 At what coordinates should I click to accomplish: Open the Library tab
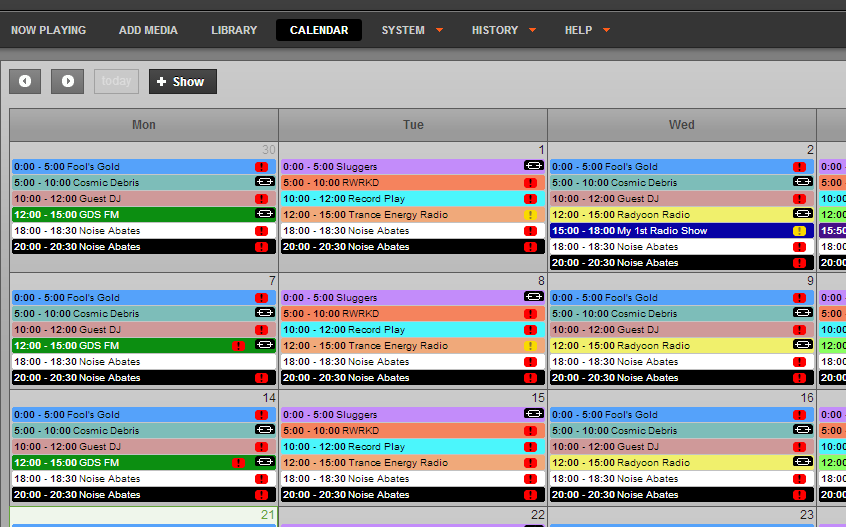[234, 30]
